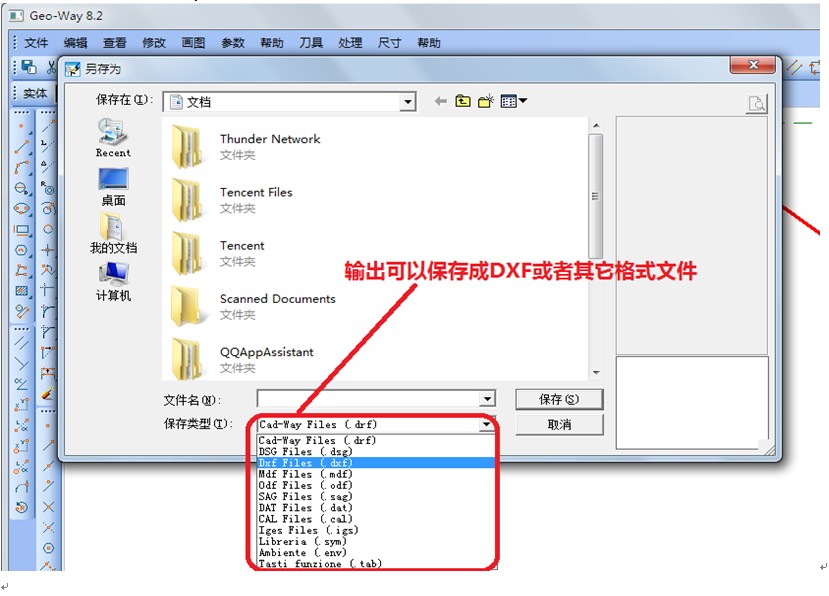Click the back arrow in the dialog toolbar
The height and width of the screenshot is (596, 829).
[x=440, y=101]
